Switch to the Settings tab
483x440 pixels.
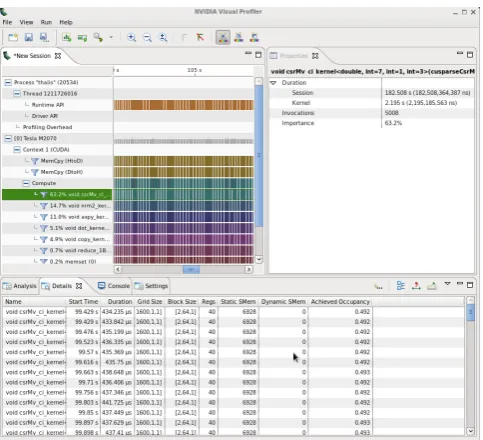pyautogui.click(x=151, y=286)
